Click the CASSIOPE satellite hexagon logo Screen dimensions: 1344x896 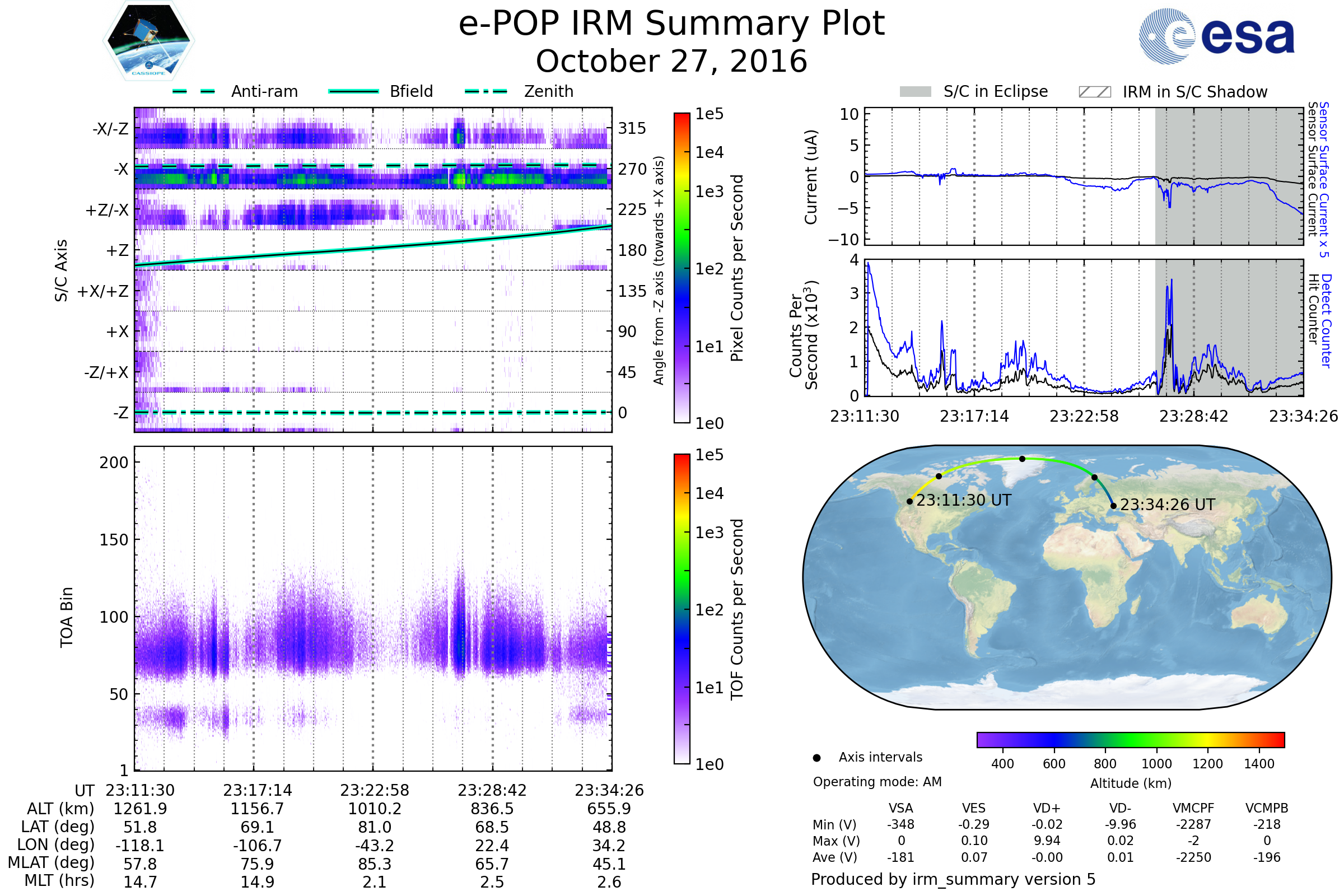click(148, 41)
